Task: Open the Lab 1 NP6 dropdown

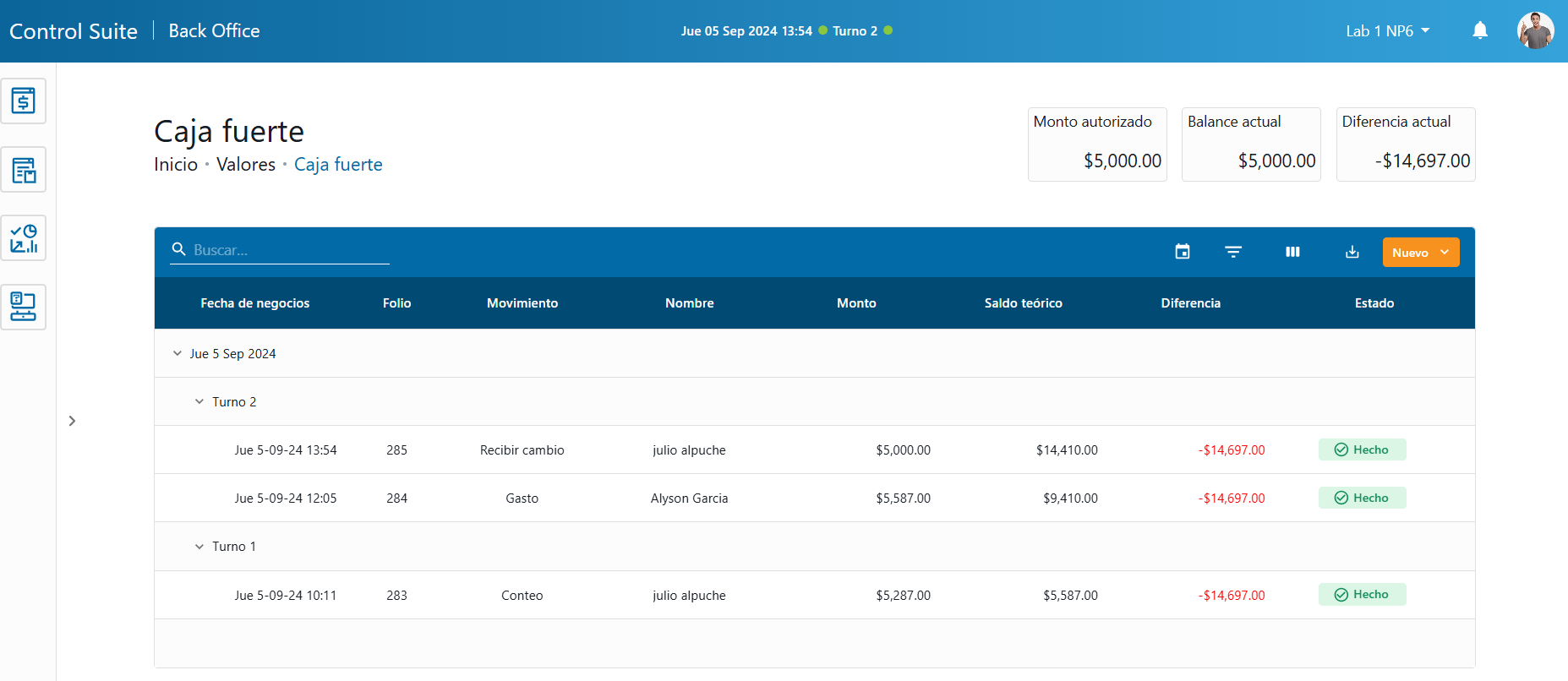Action: click(x=1387, y=31)
